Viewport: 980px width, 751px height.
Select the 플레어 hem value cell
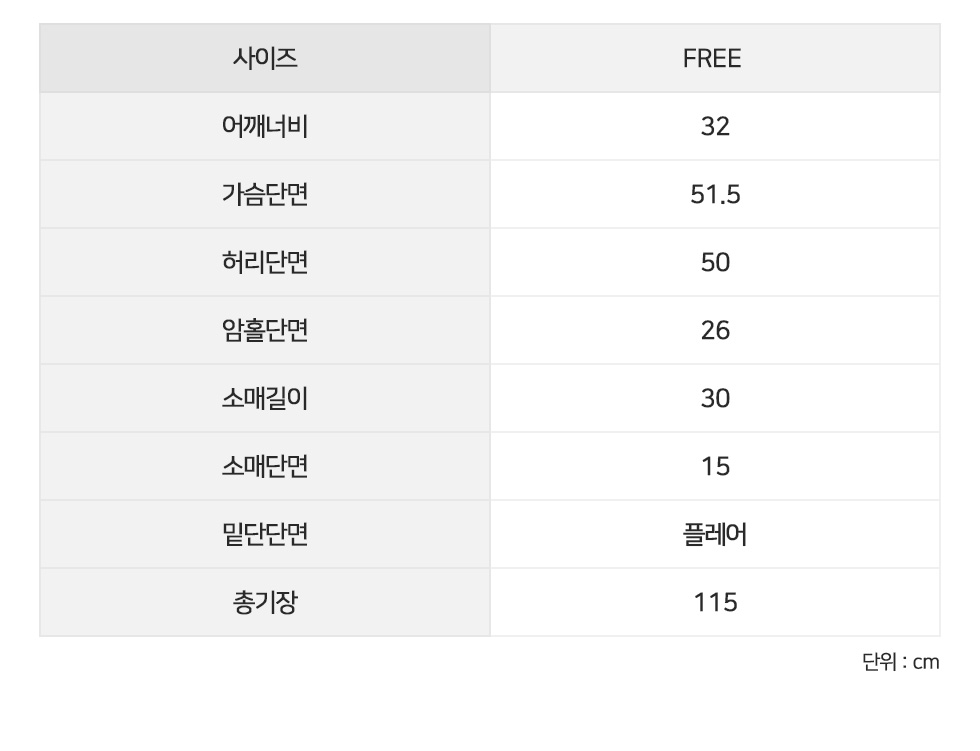click(x=715, y=535)
